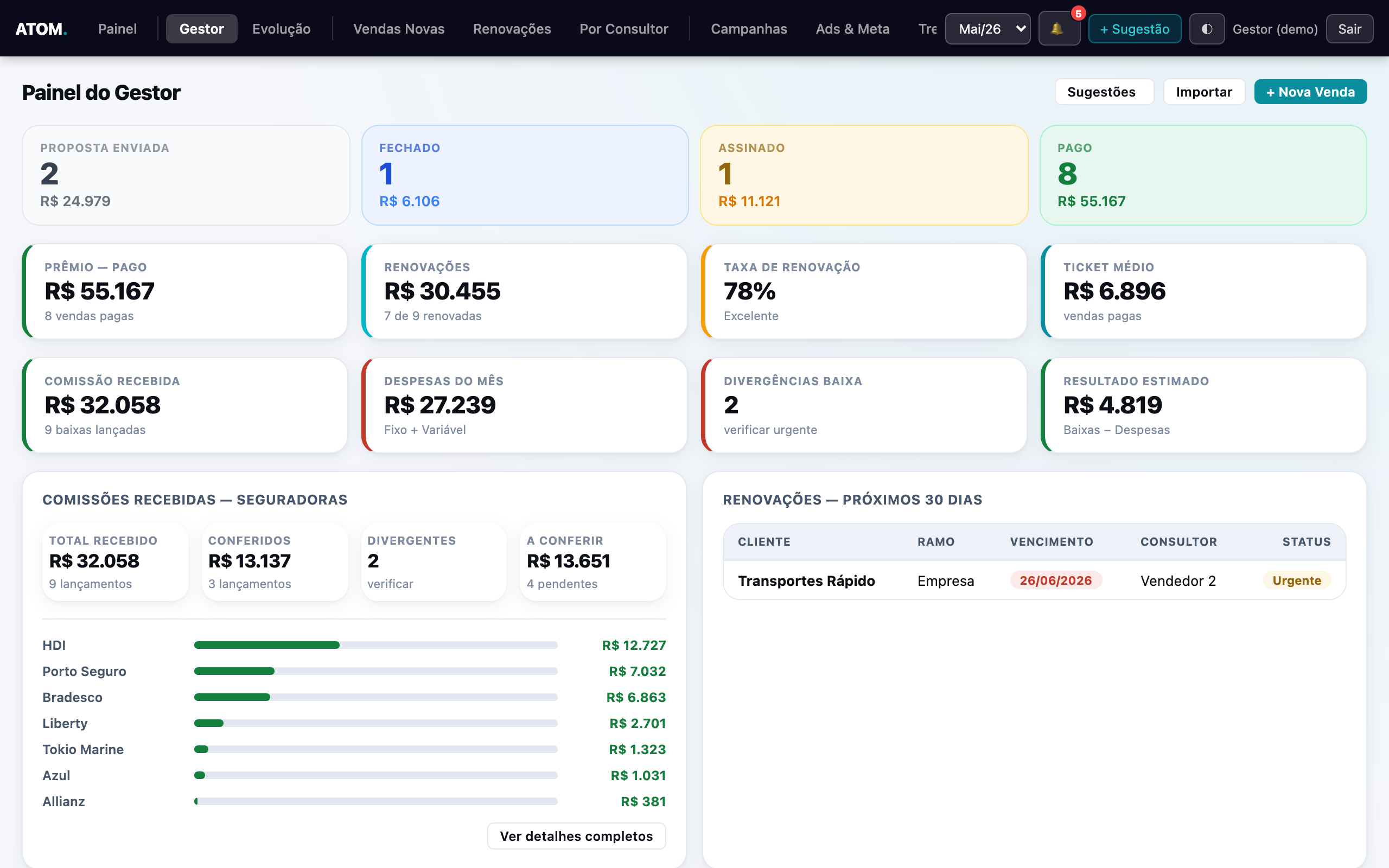The height and width of the screenshot is (868, 1389).
Task: Open the notifications bell icon
Action: pos(1059,29)
